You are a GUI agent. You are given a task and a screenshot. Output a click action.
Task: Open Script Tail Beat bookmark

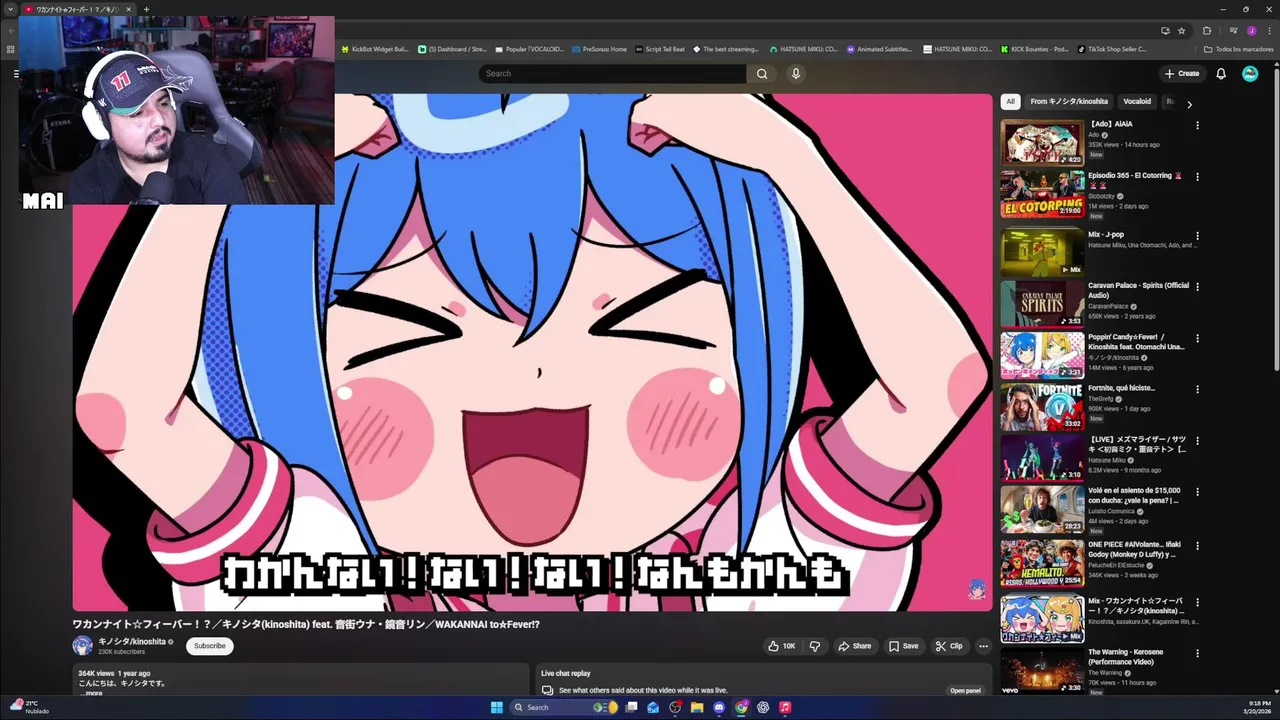660,49
